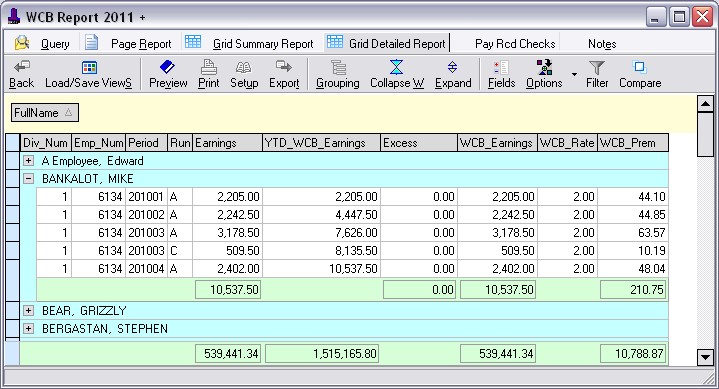Maximize the WCB Report window
The width and height of the screenshot is (719, 389).
tap(679, 17)
